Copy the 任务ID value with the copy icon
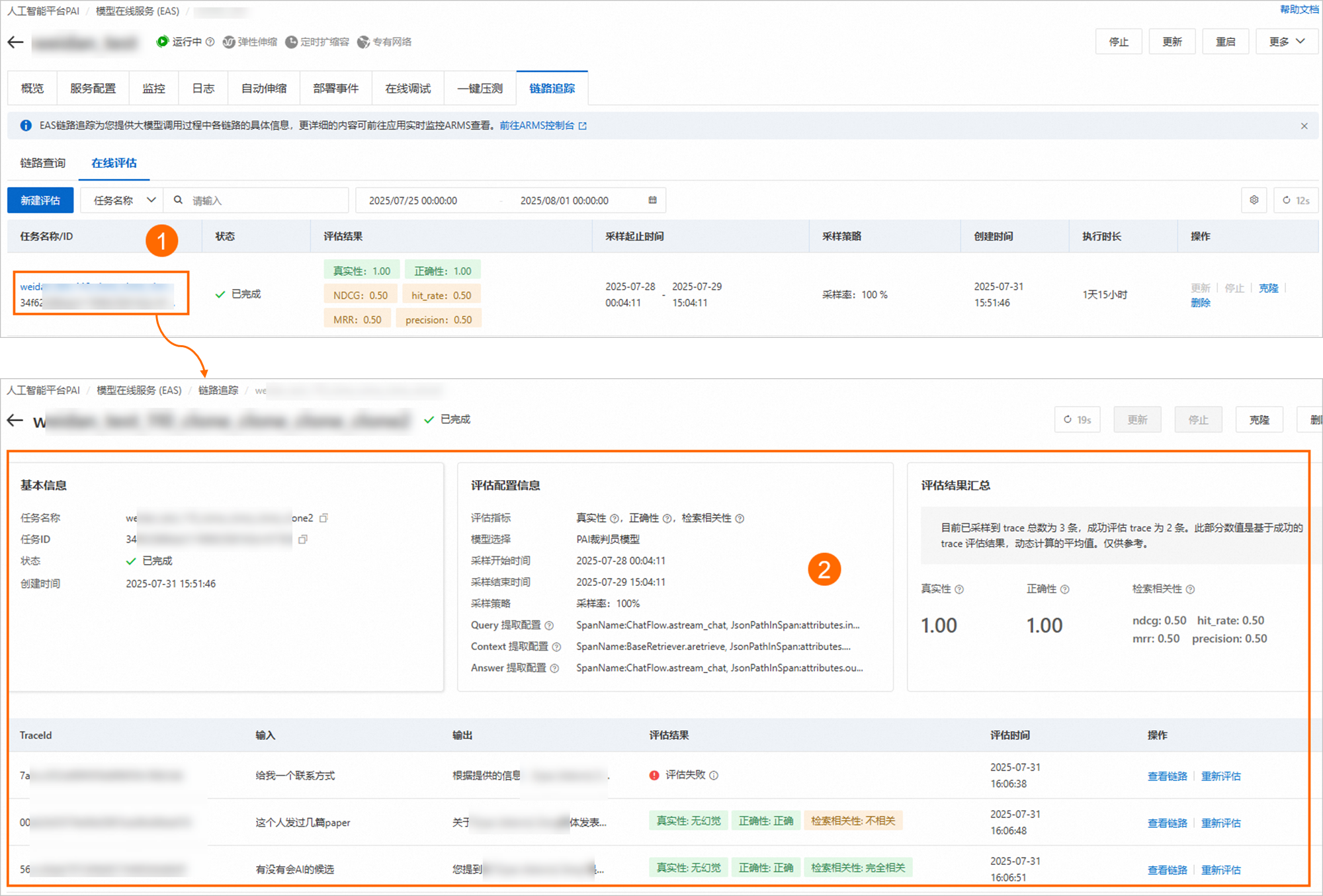Viewport: 1323px width, 896px height. (x=303, y=540)
